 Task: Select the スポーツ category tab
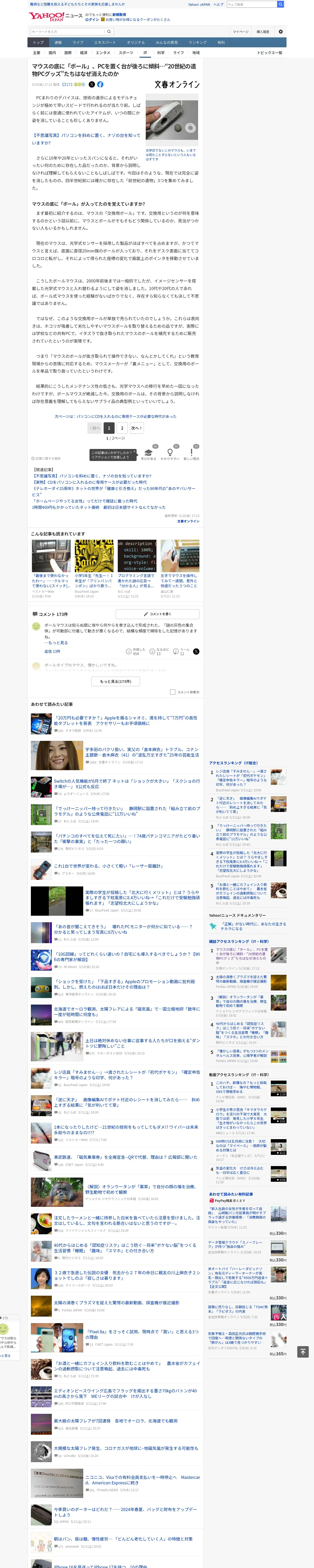pyautogui.click(x=126, y=53)
